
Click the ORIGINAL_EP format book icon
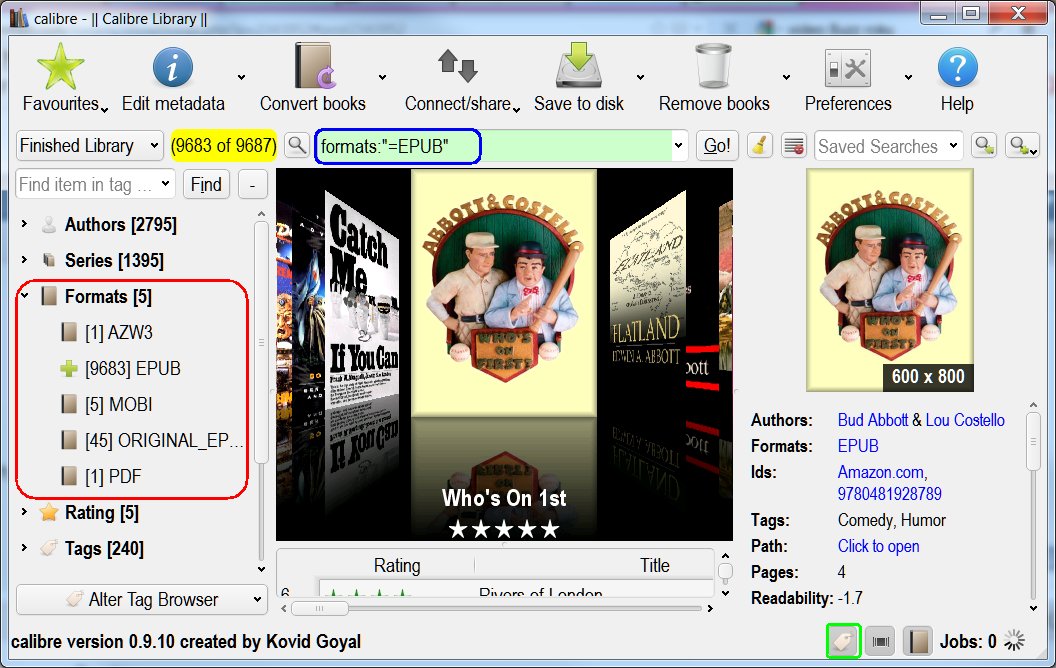[x=69, y=440]
